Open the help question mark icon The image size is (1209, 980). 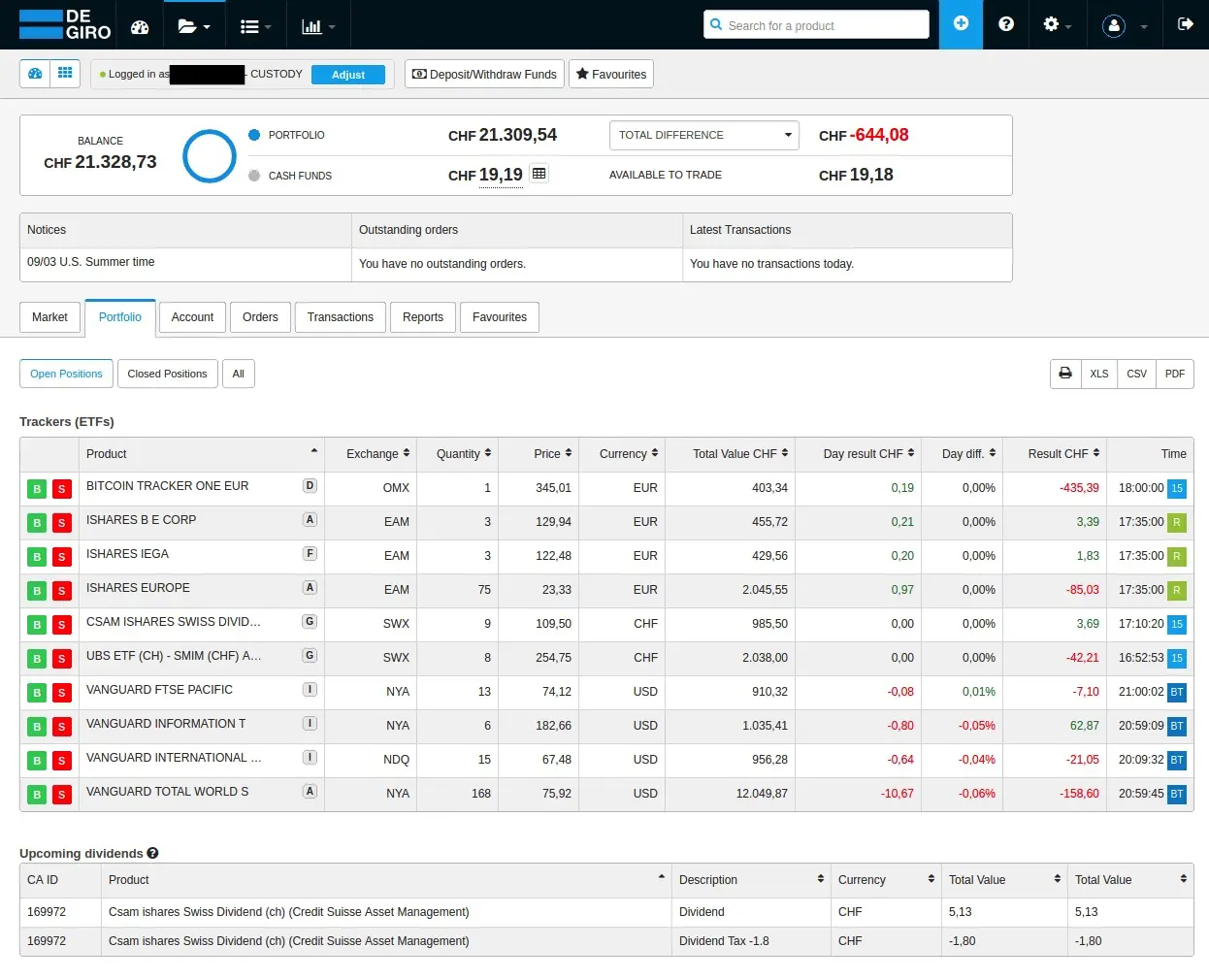click(x=1006, y=24)
